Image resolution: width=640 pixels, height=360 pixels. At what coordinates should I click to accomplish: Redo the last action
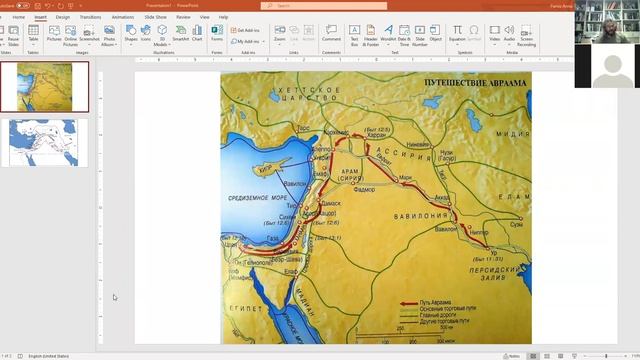pos(60,6)
